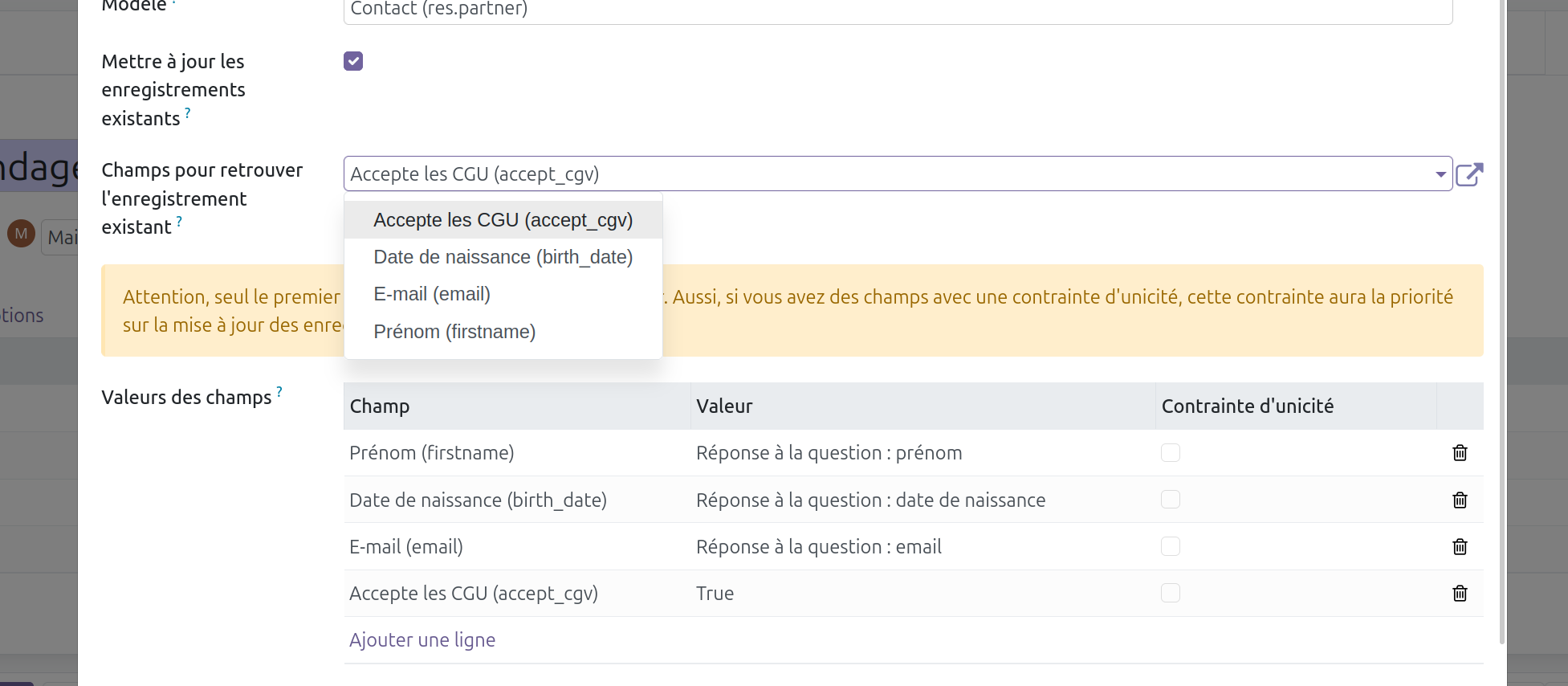
Task: Click the dialog's vertical scrollbar
Action: coord(1502,321)
